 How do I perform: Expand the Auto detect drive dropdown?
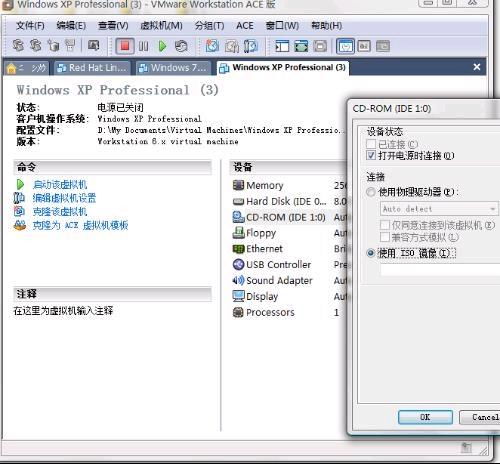tap(439, 209)
